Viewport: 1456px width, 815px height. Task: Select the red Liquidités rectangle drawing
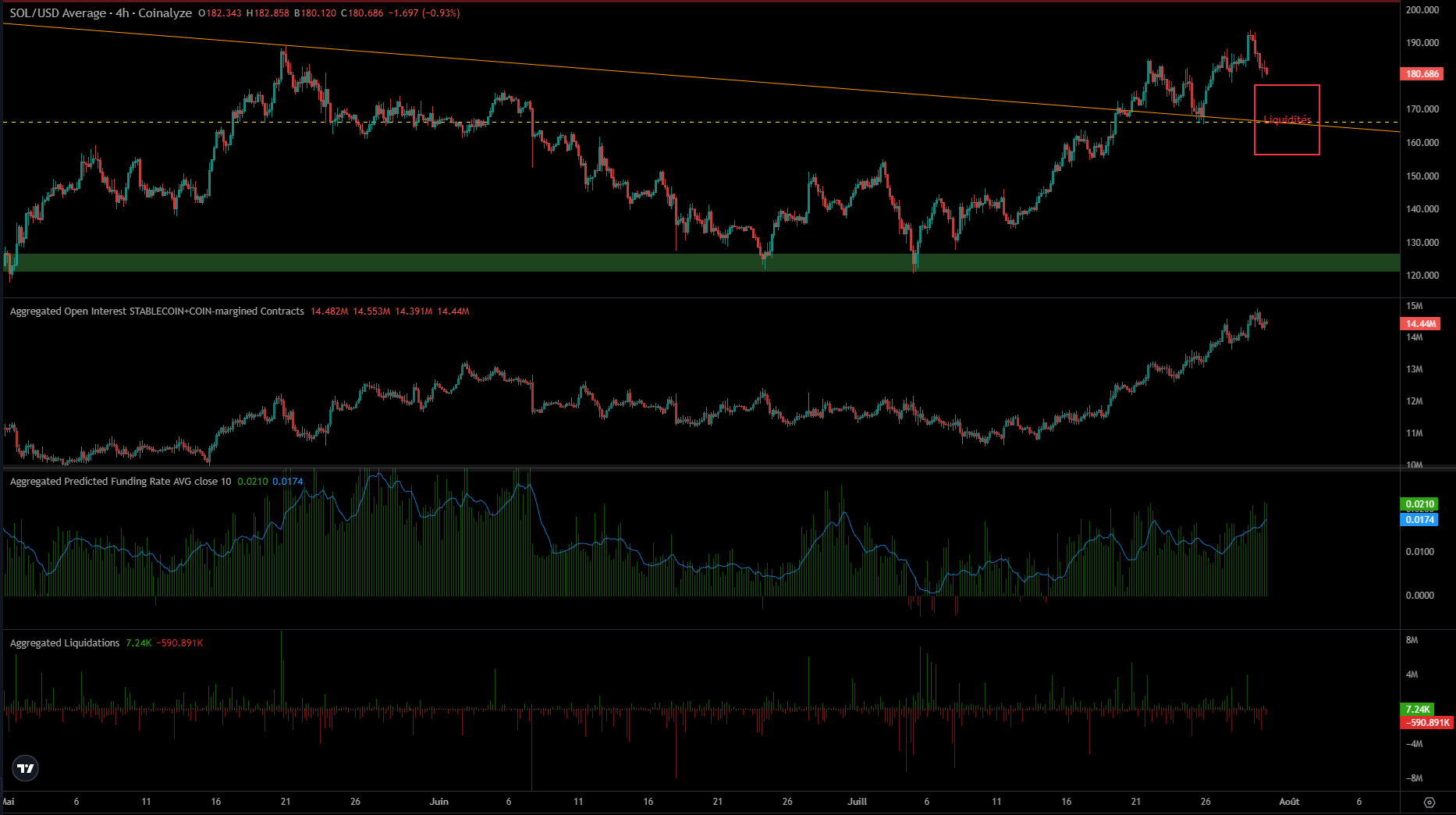pyautogui.click(x=1287, y=86)
